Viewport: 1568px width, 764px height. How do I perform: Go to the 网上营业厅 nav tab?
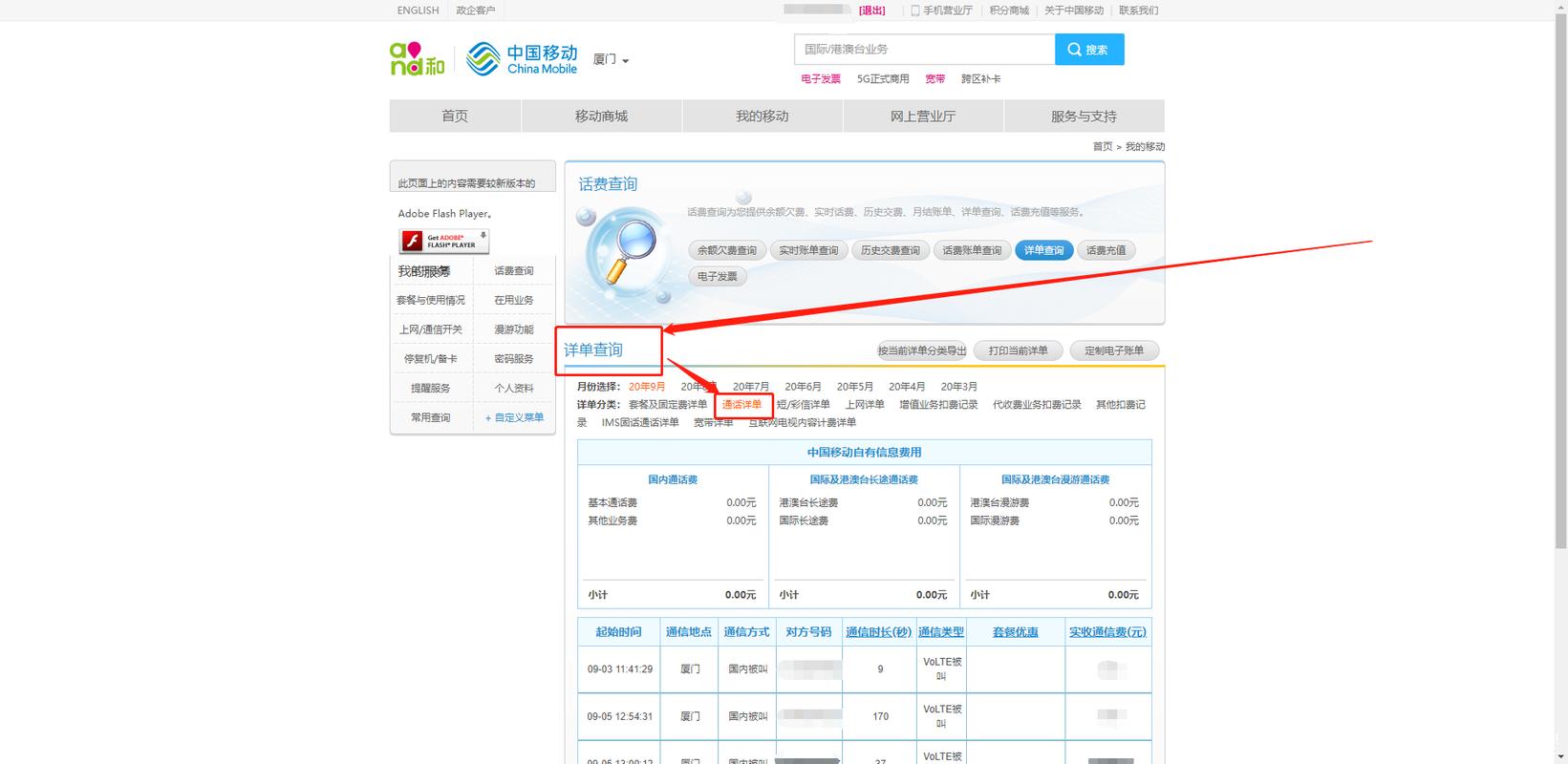tap(923, 116)
